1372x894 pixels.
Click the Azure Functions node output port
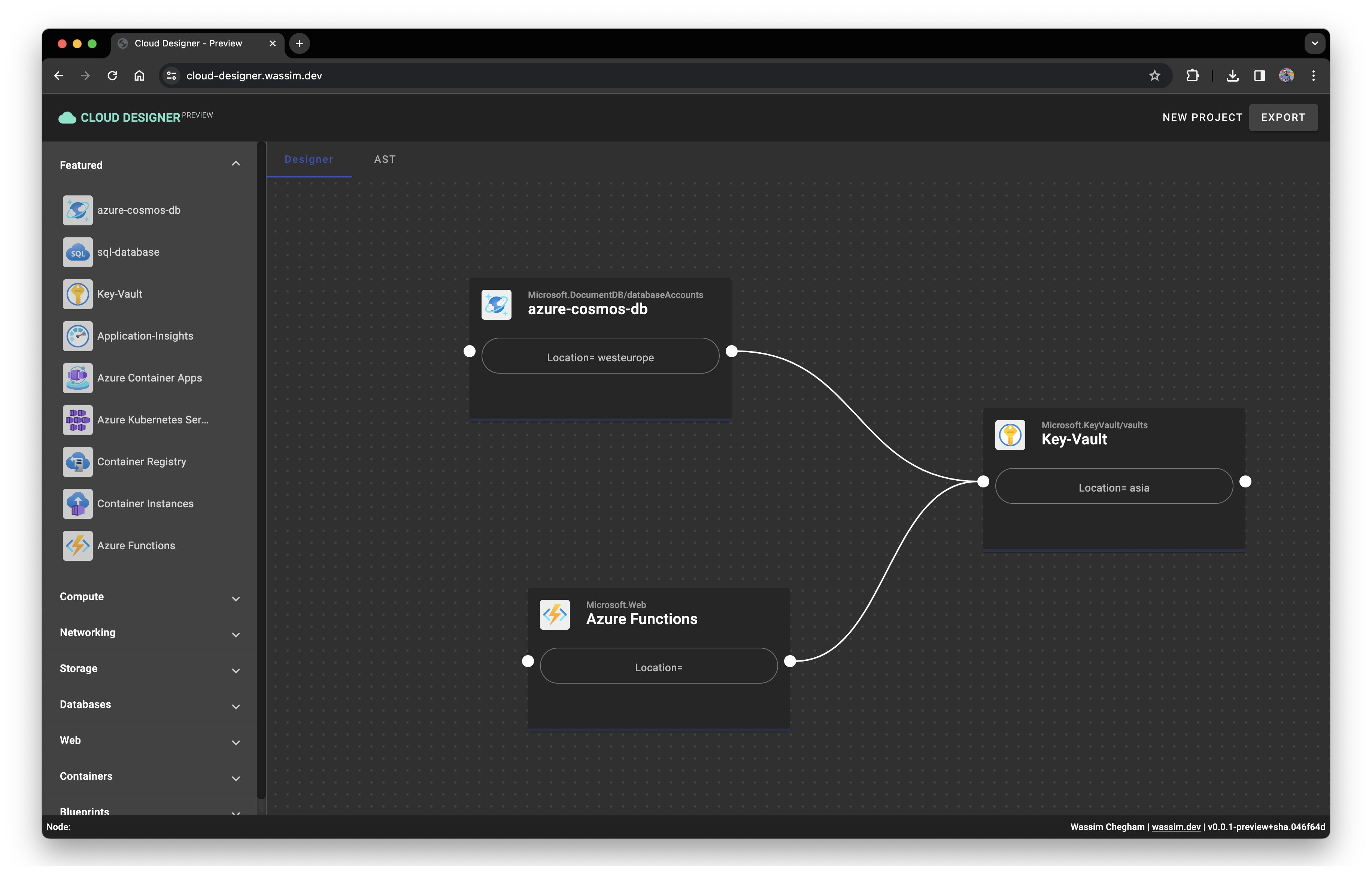tap(790, 661)
